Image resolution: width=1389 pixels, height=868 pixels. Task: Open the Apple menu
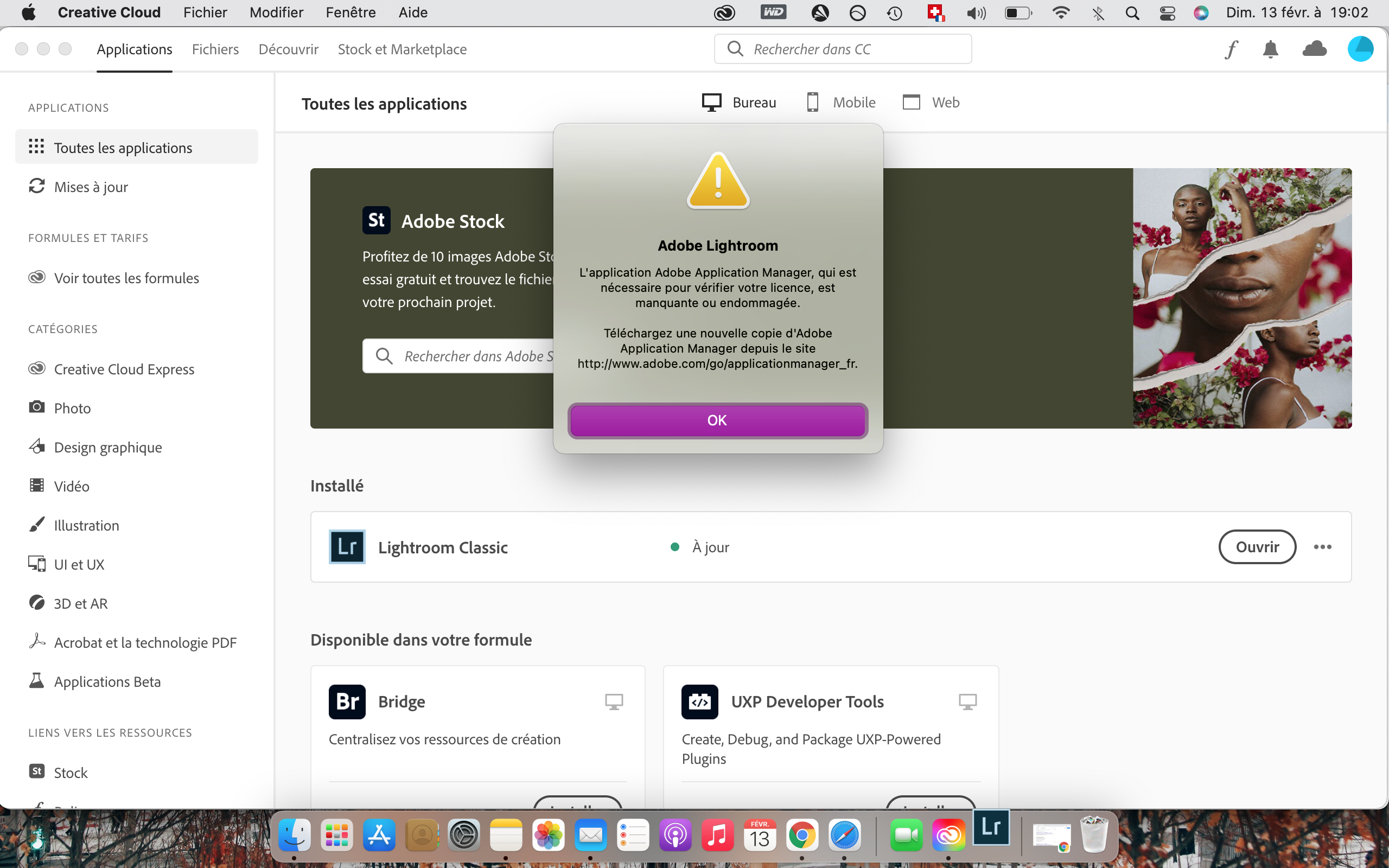click(29, 12)
